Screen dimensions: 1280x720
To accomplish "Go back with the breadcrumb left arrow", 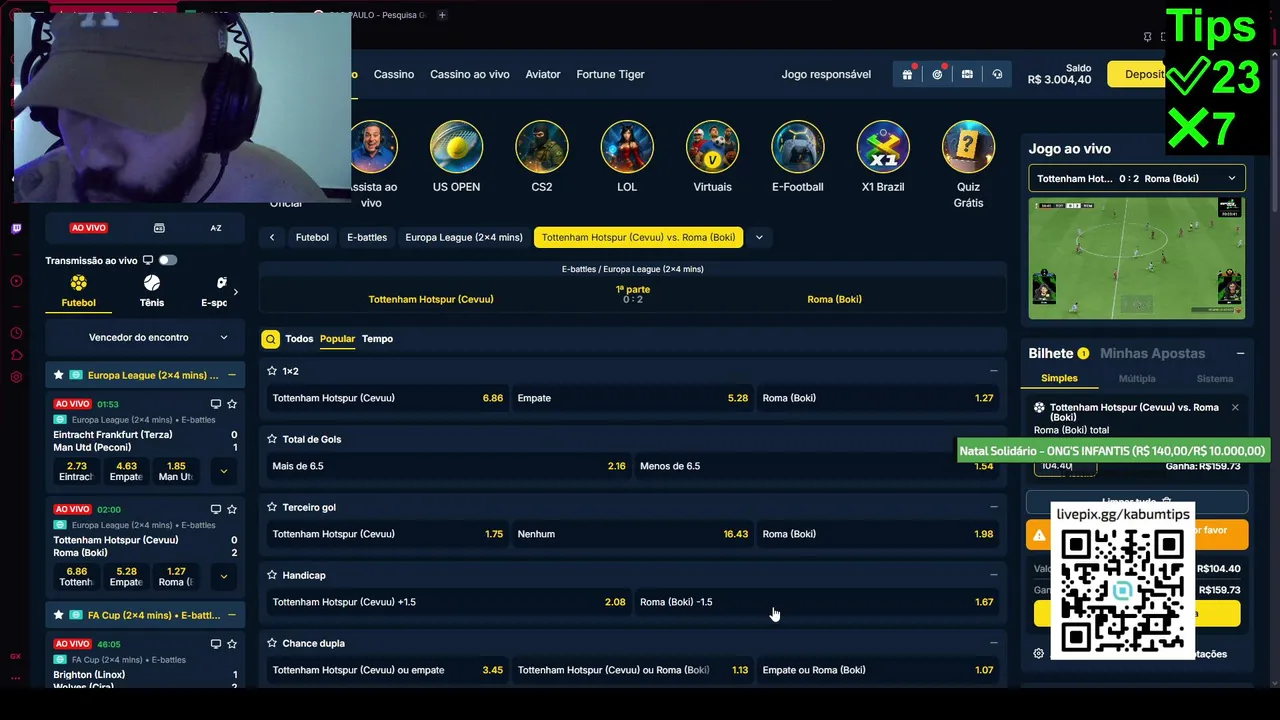I will coord(272,237).
